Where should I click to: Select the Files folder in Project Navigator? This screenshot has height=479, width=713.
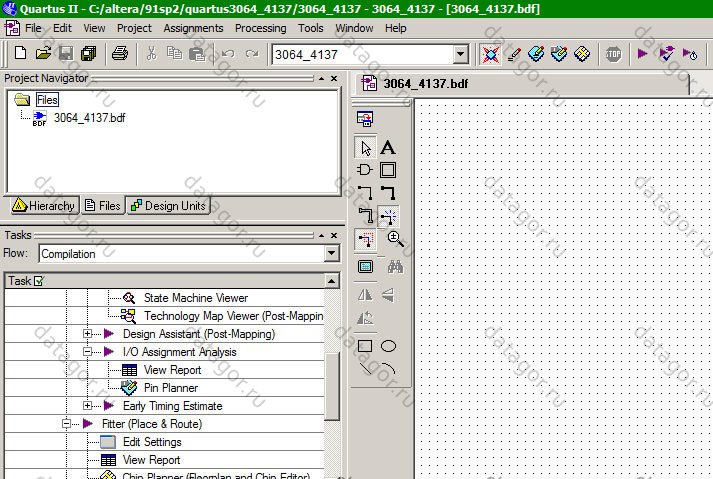click(x=47, y=100)
